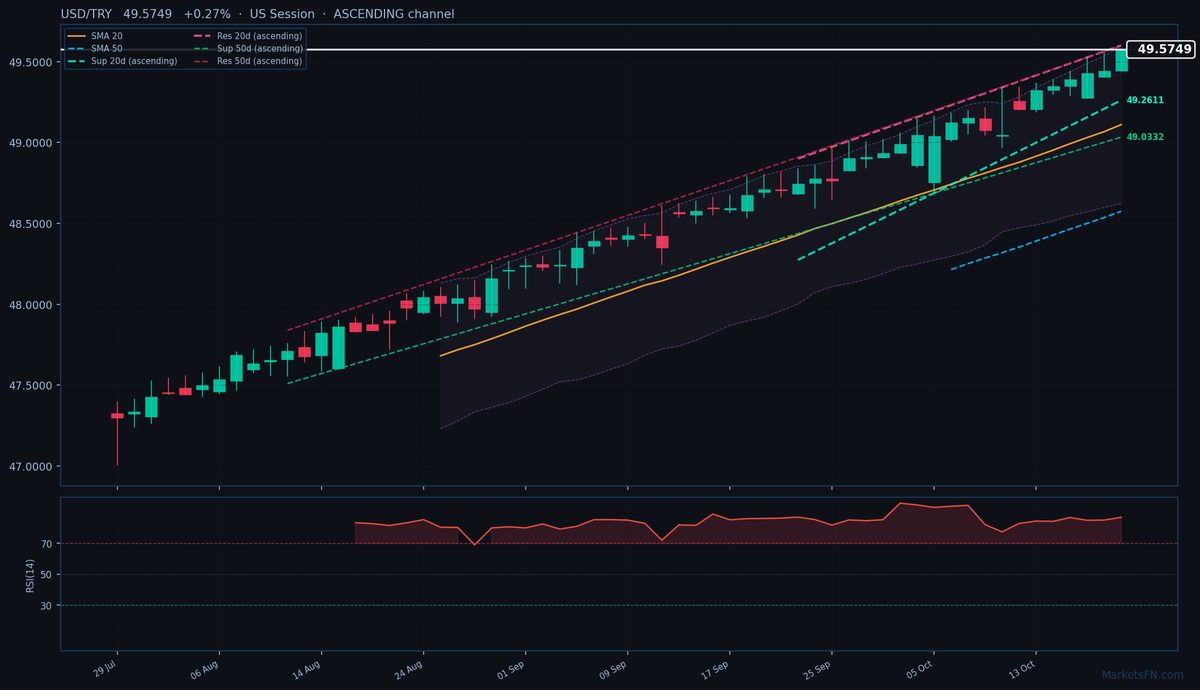Click the 13 Oct date label

1022,668
